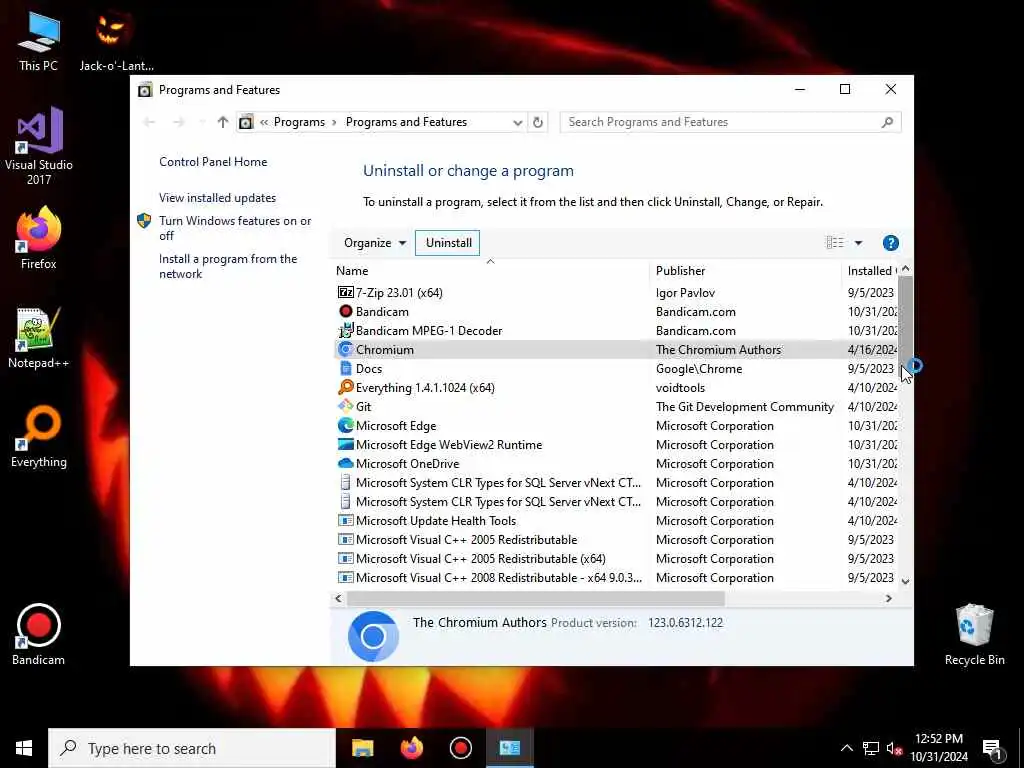Click the Microsoft OneDrive cloud icon
This screenshot has height=768, width=1024.
click(x=345, y=463)
